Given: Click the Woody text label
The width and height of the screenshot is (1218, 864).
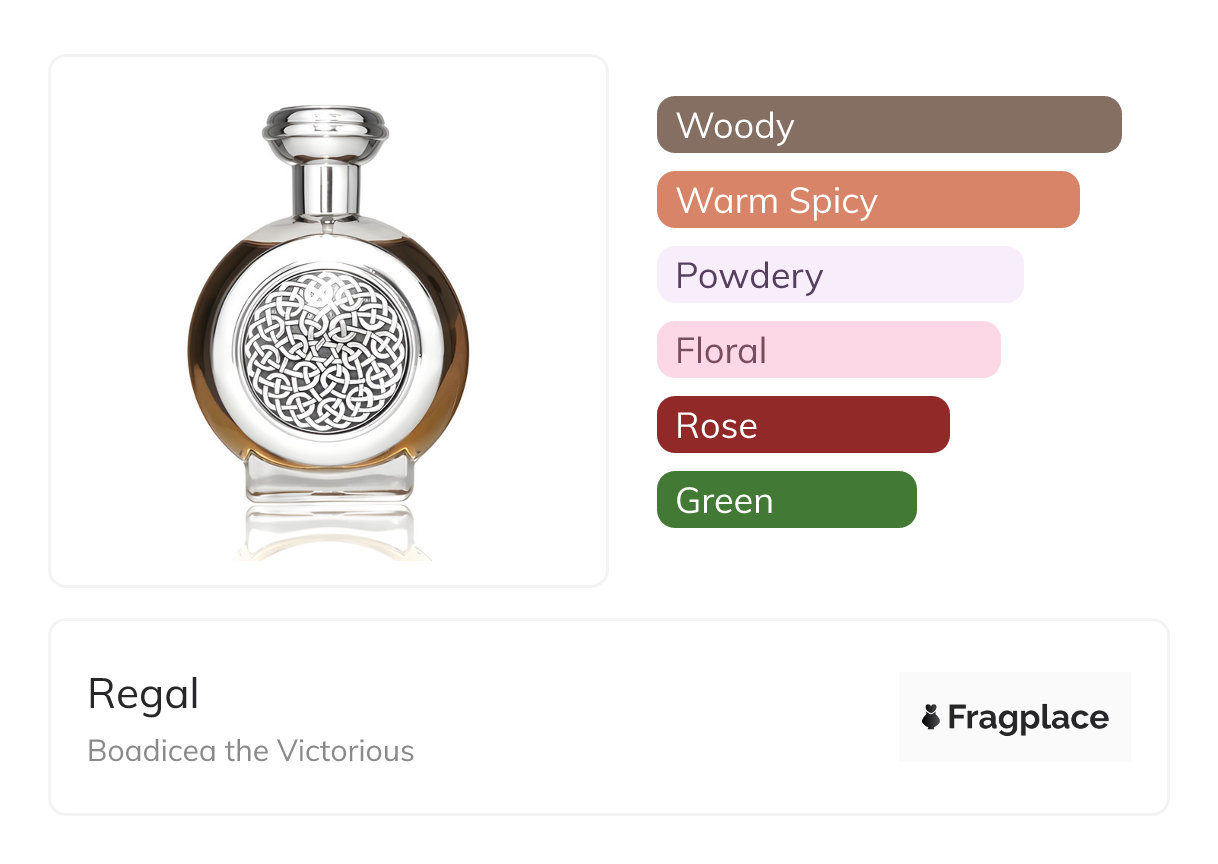Looking at the screenshot, I should 735,126.
